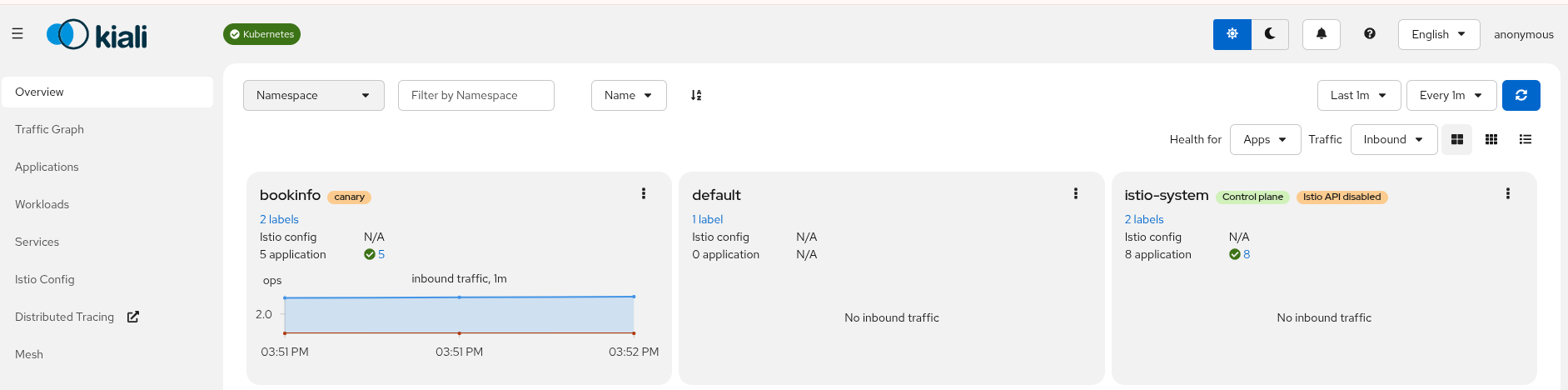Click the 2 labels link under bookinfo
The image size is (1568, 390).
click(x=279, y=219)
